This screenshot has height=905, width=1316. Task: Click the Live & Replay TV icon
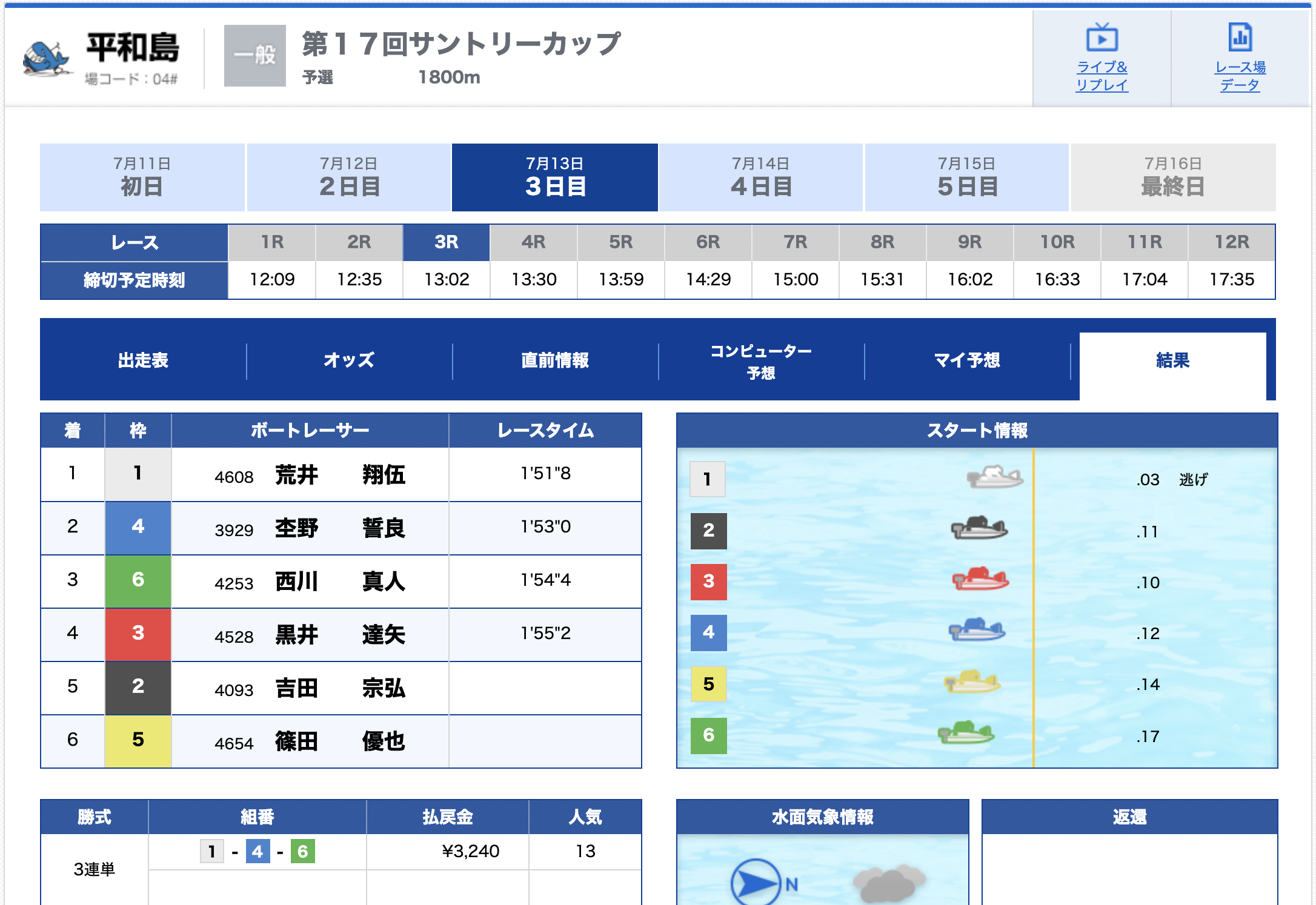1102,38
